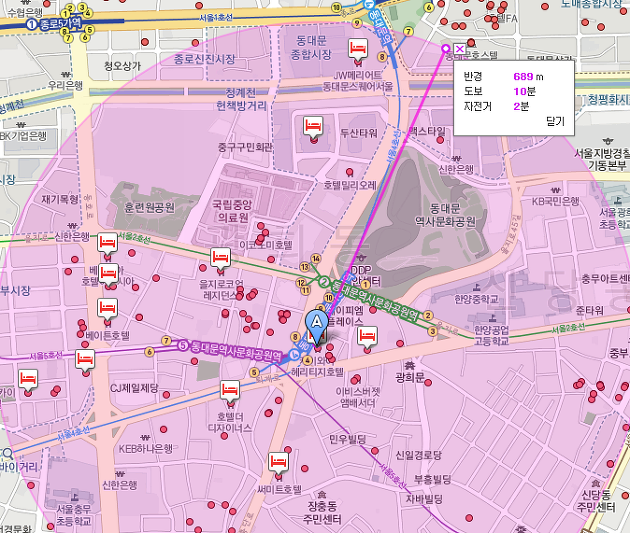Click exit 6 on the purple Line 5
The image size is (630, 533).
point(149,352)
